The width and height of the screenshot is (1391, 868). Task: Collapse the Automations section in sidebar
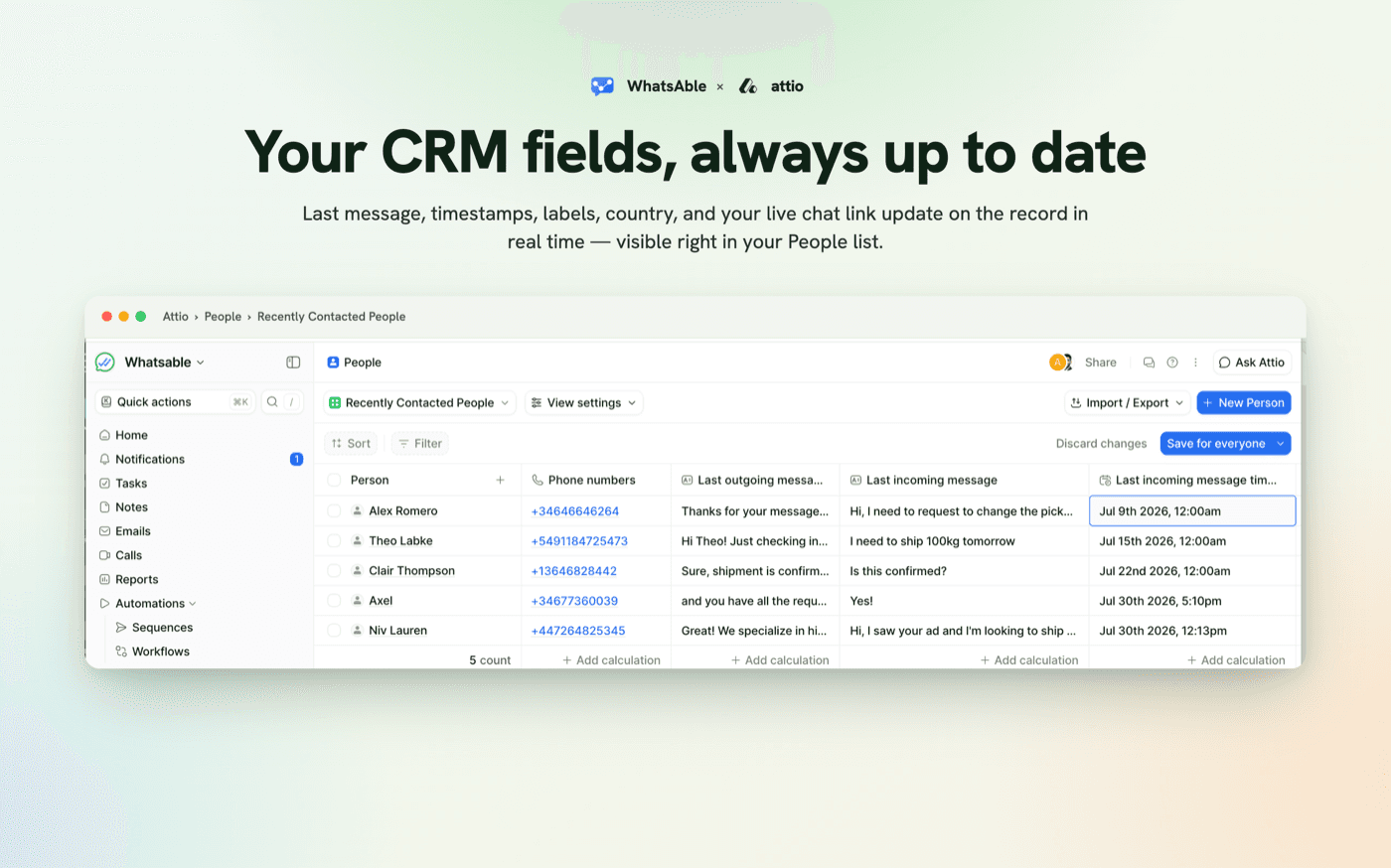193,604
